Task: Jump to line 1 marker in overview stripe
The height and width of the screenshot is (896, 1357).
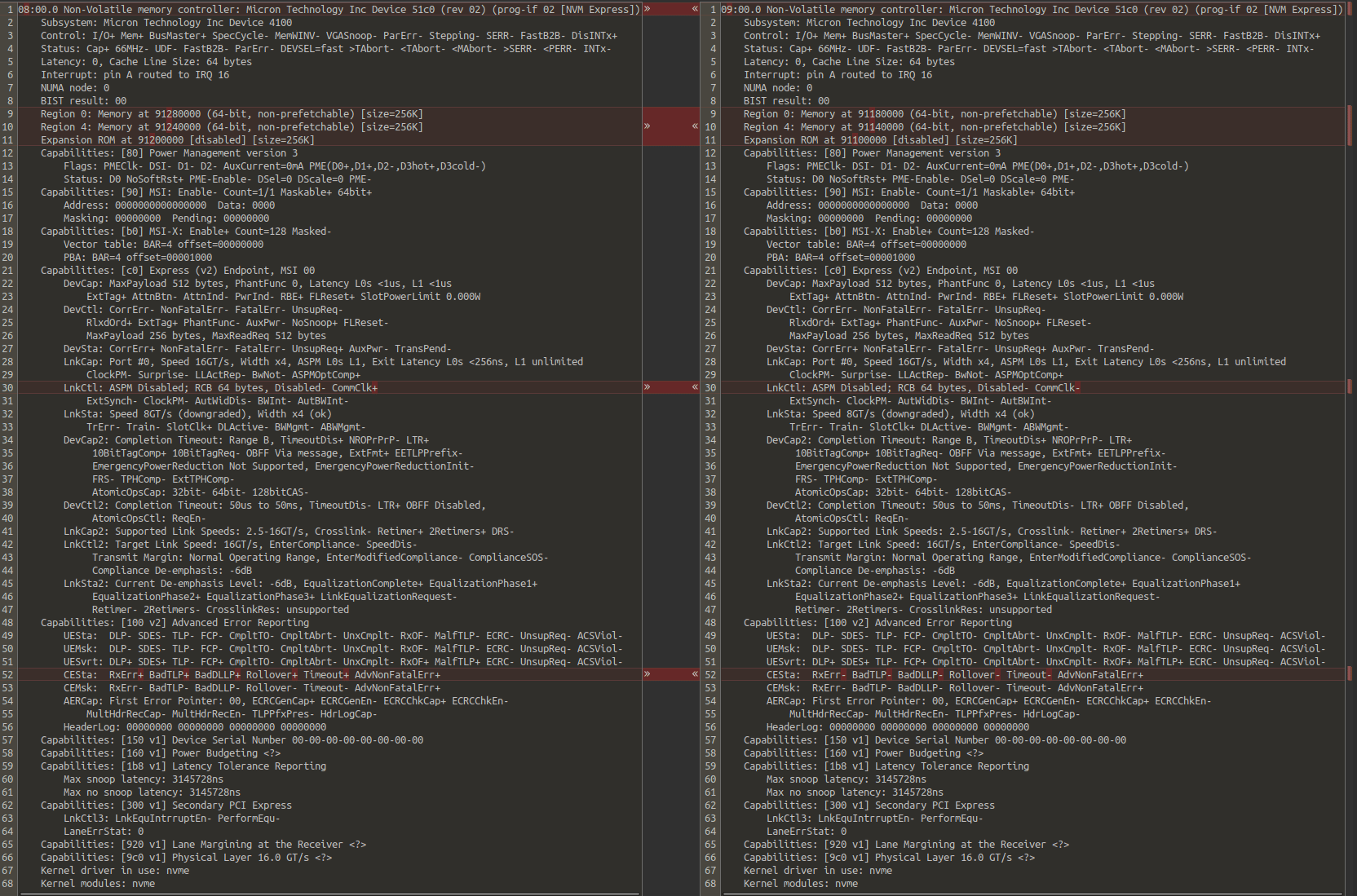Action: coord(1350,9)
